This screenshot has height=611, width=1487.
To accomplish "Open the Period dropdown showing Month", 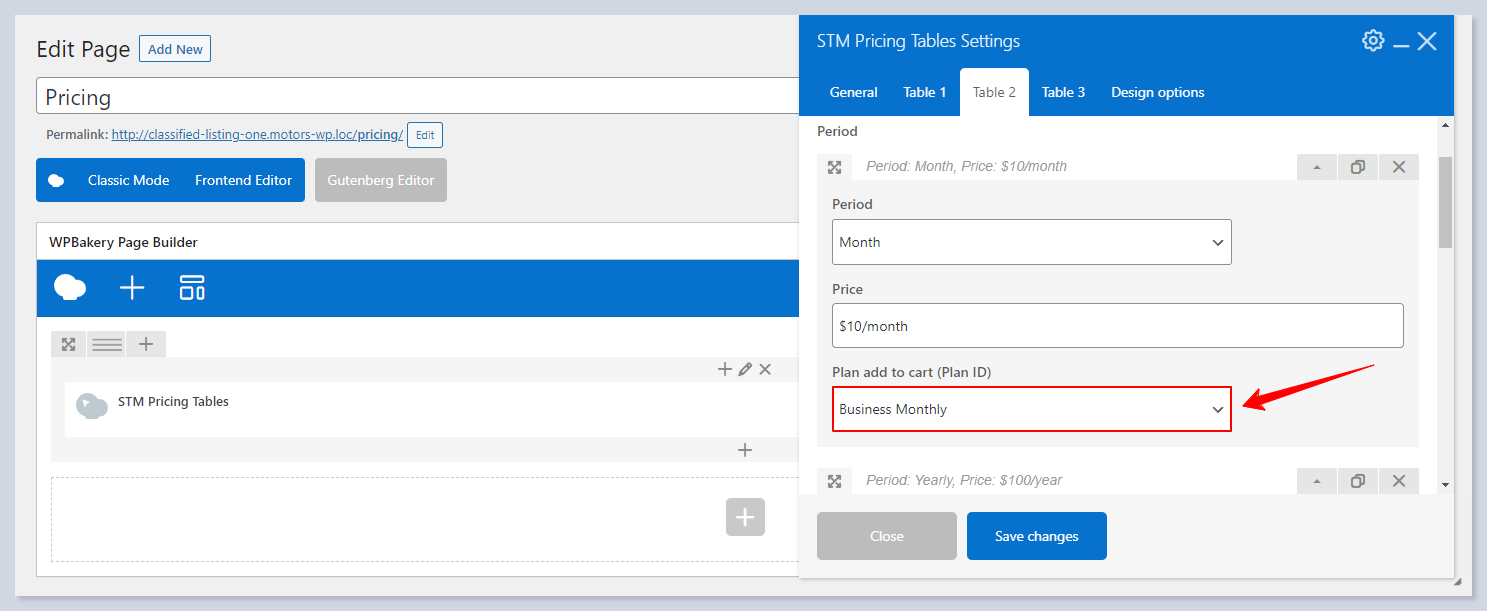I will [1031, 242].
